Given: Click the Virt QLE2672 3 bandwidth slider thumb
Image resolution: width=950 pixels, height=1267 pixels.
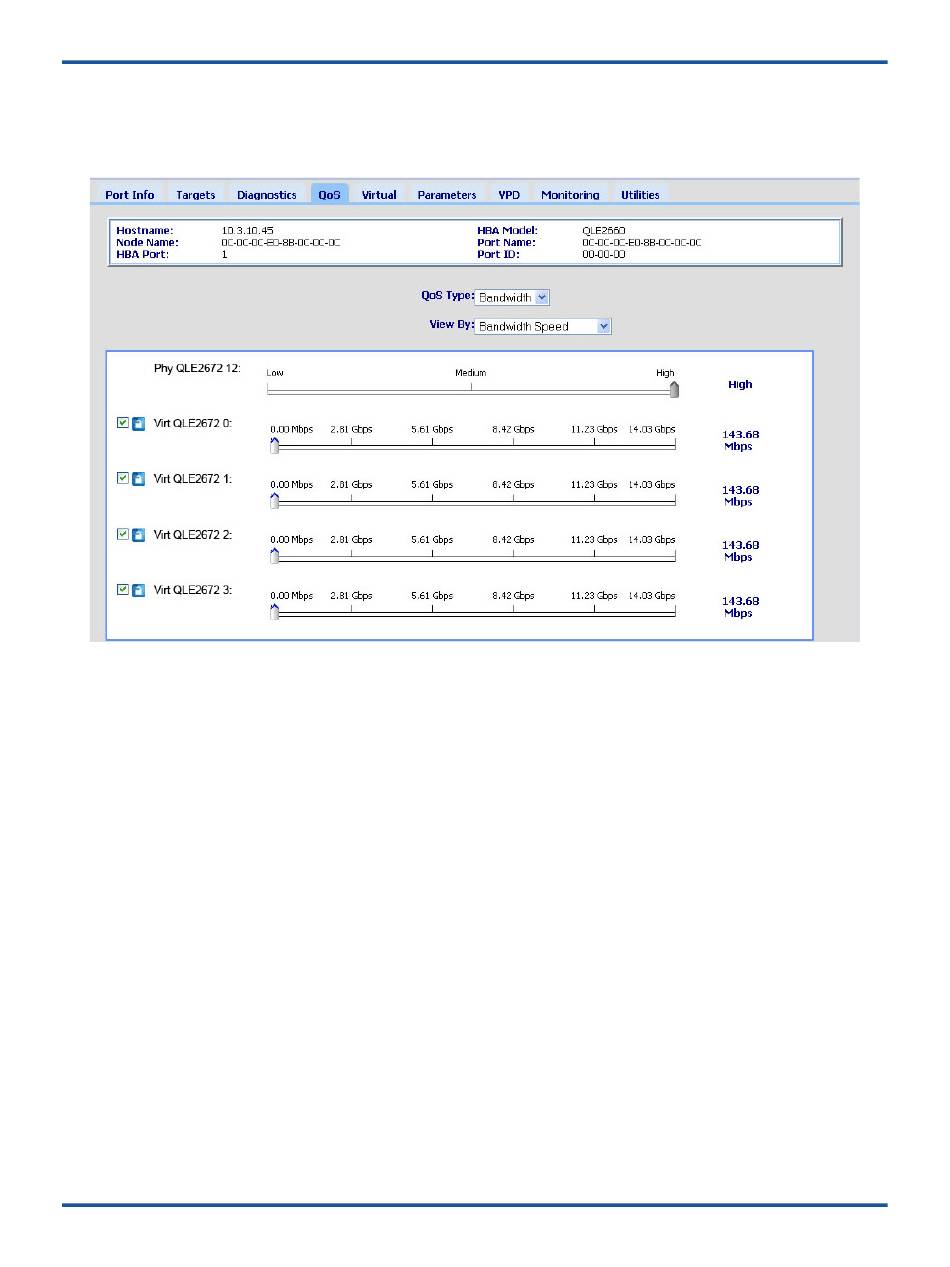Looking at the screenshot, I should [x=274, y=612].
